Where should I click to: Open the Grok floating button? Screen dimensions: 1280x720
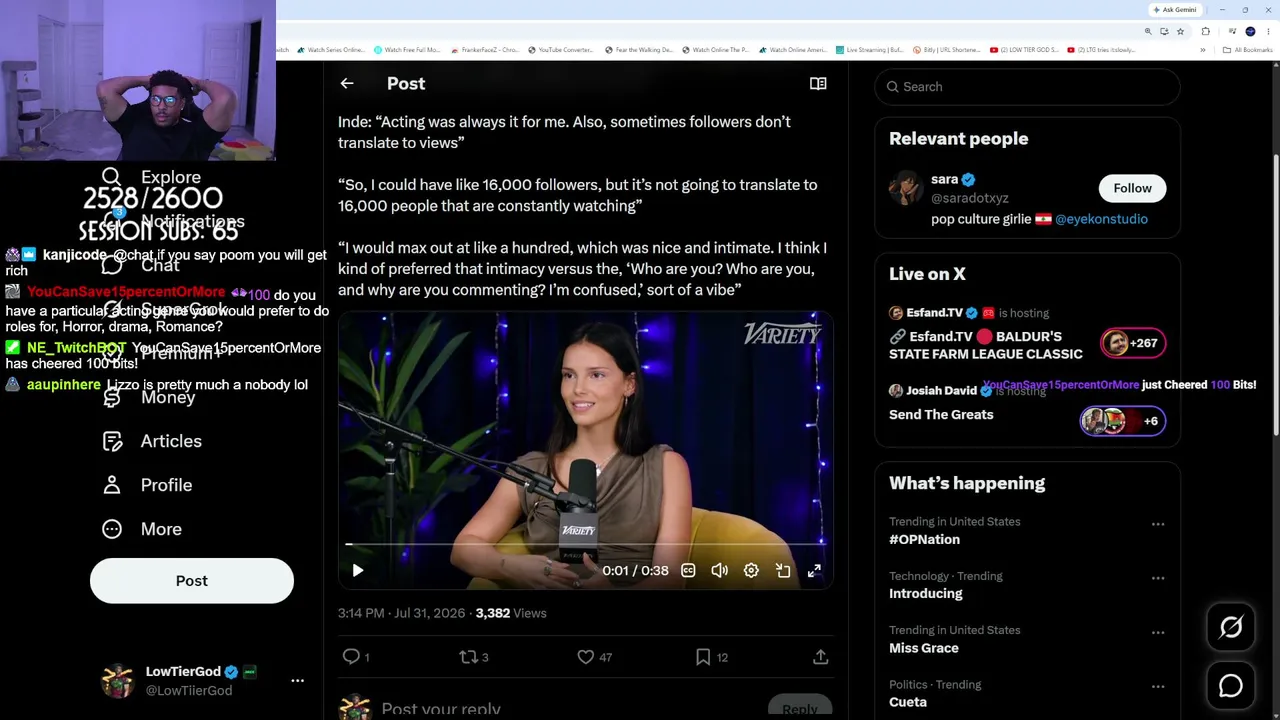(1231, 627)
